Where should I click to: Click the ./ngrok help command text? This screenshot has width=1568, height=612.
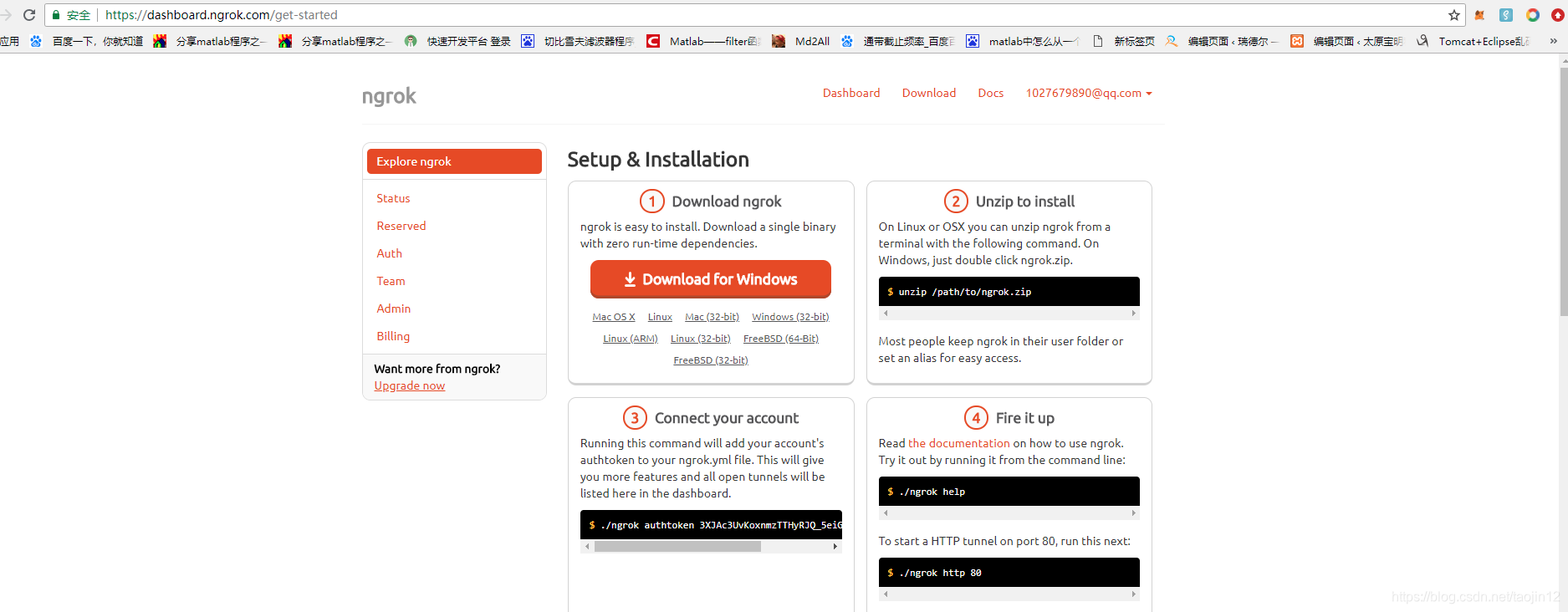click(932, 492)
